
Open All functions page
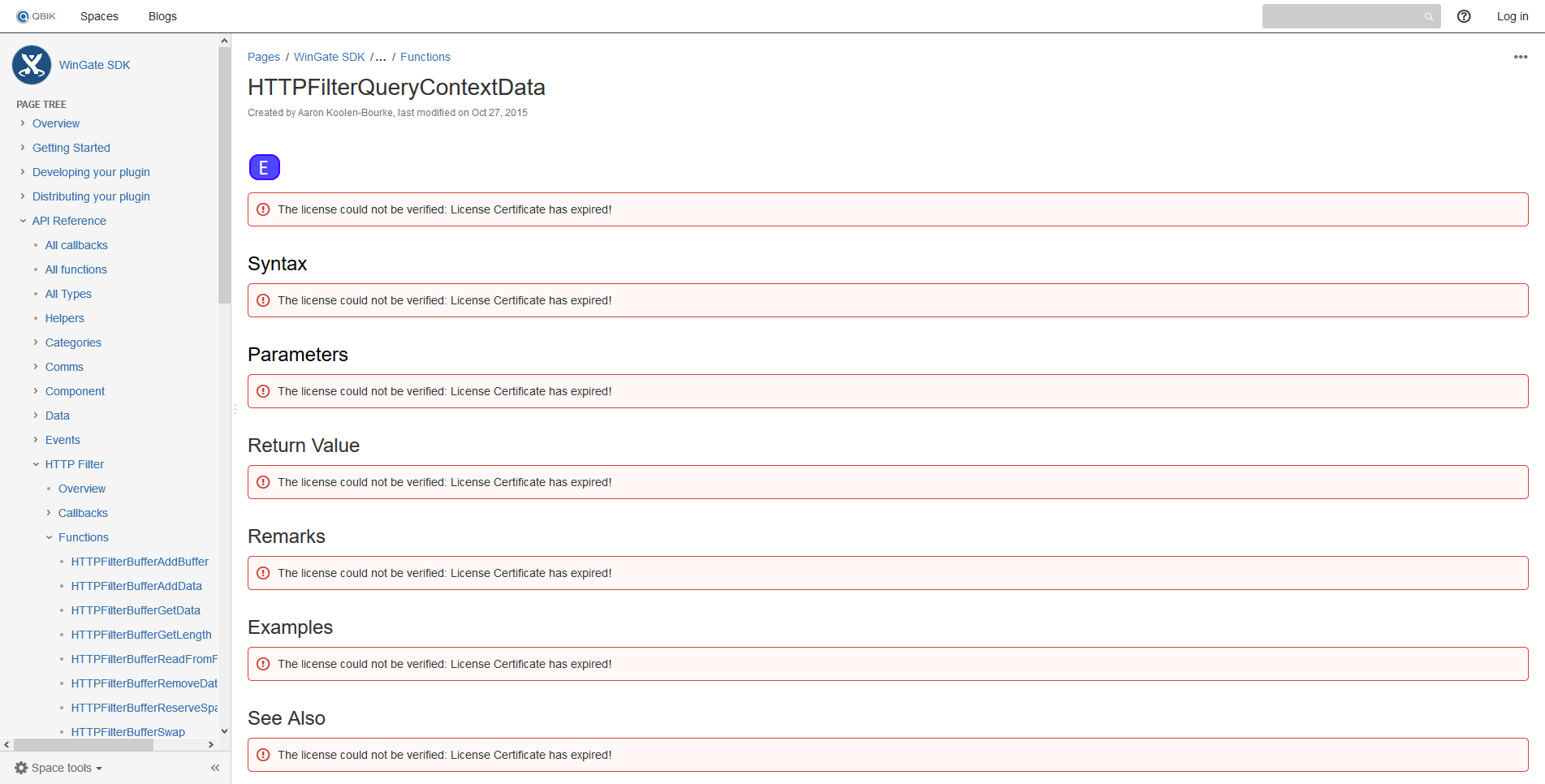pyautogui.click(x=76, y=269)
